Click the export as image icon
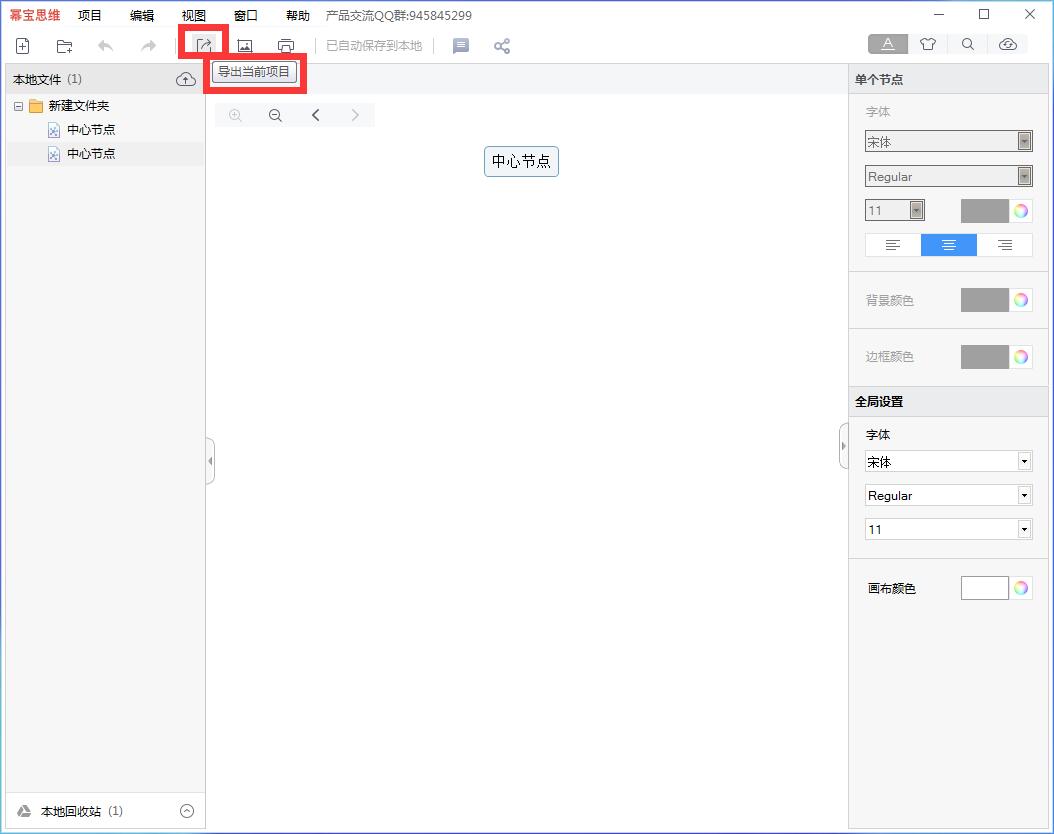Viewport: 1054px width, 834px height. (245, 46)
